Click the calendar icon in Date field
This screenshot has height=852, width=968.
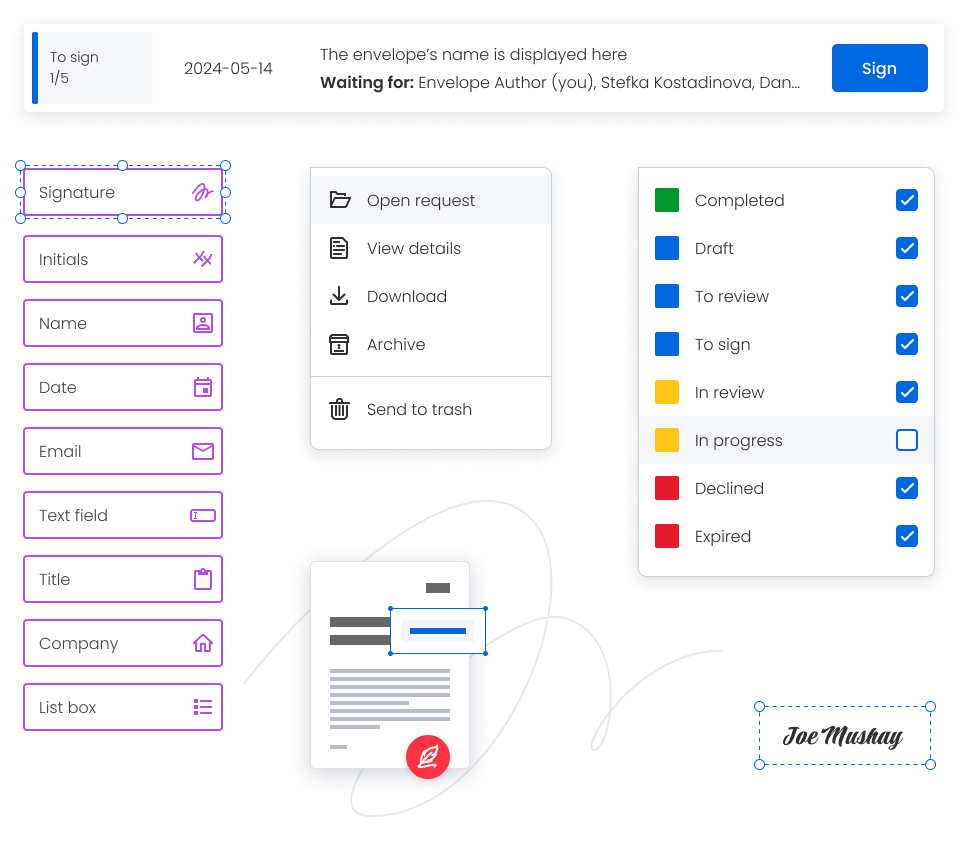pyautogui.click(x=202, y=387)
